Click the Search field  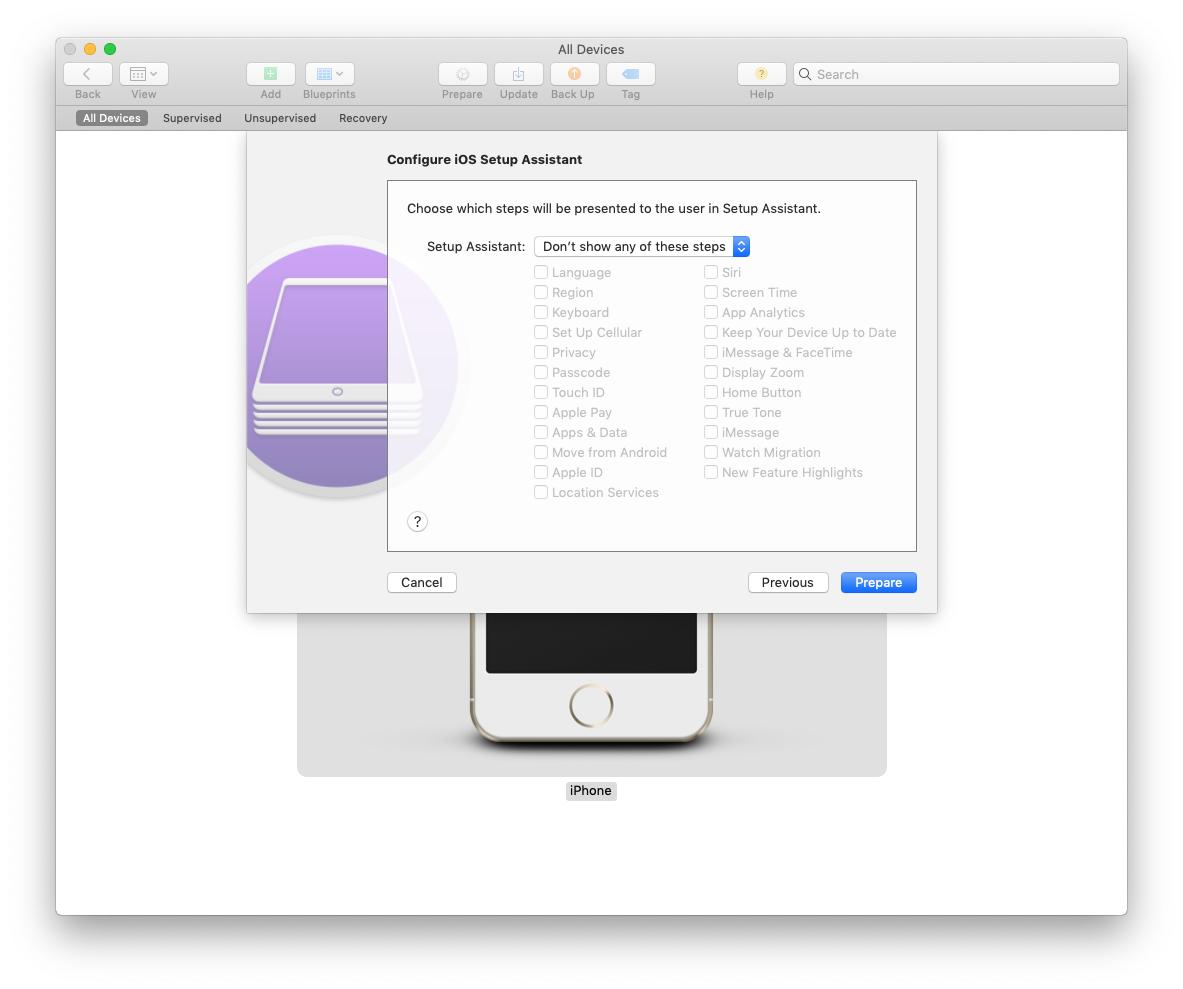(x=956, y=74)
